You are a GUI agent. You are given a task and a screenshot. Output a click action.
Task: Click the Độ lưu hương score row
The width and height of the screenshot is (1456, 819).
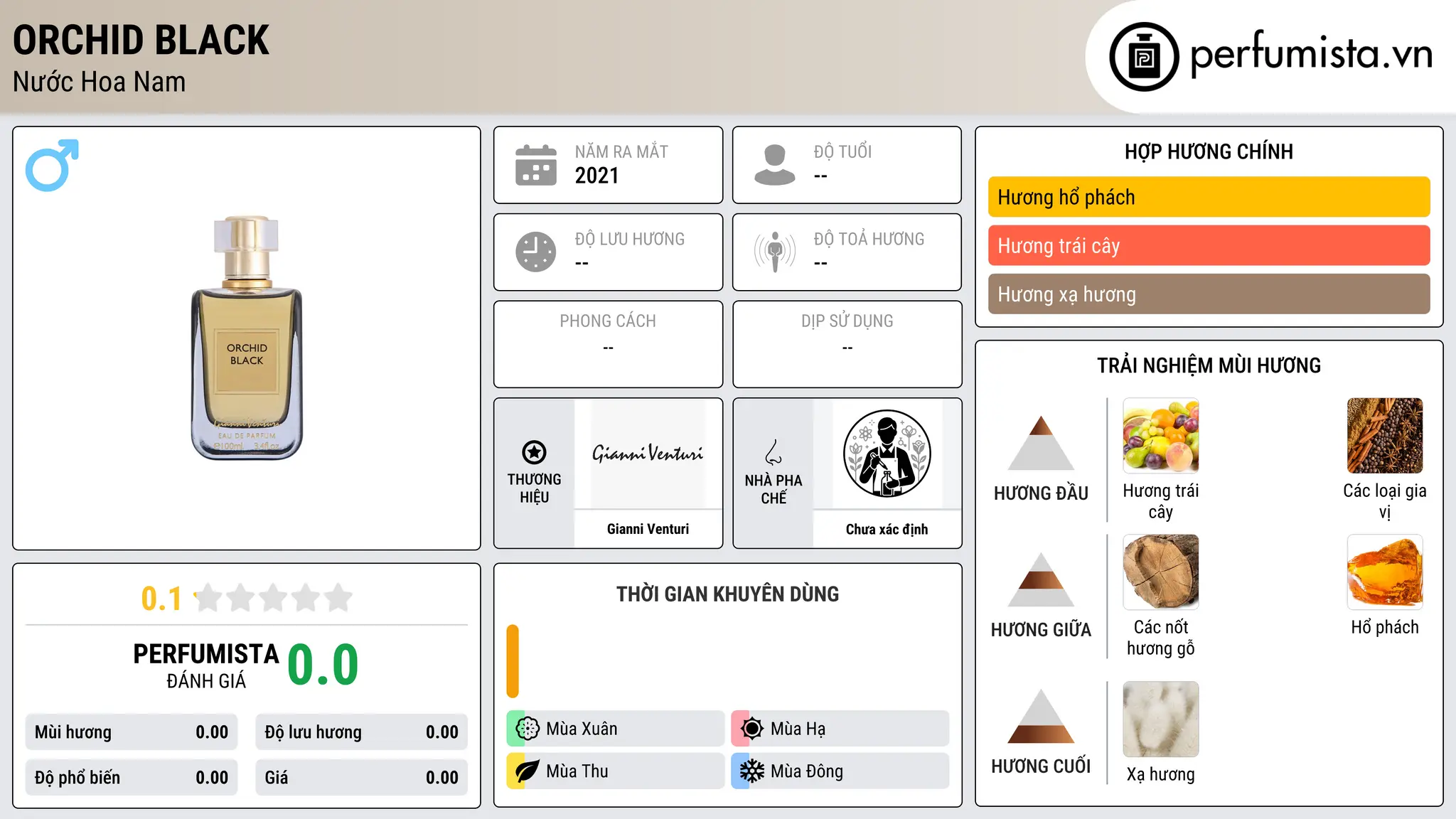click(x=361, y=732)
